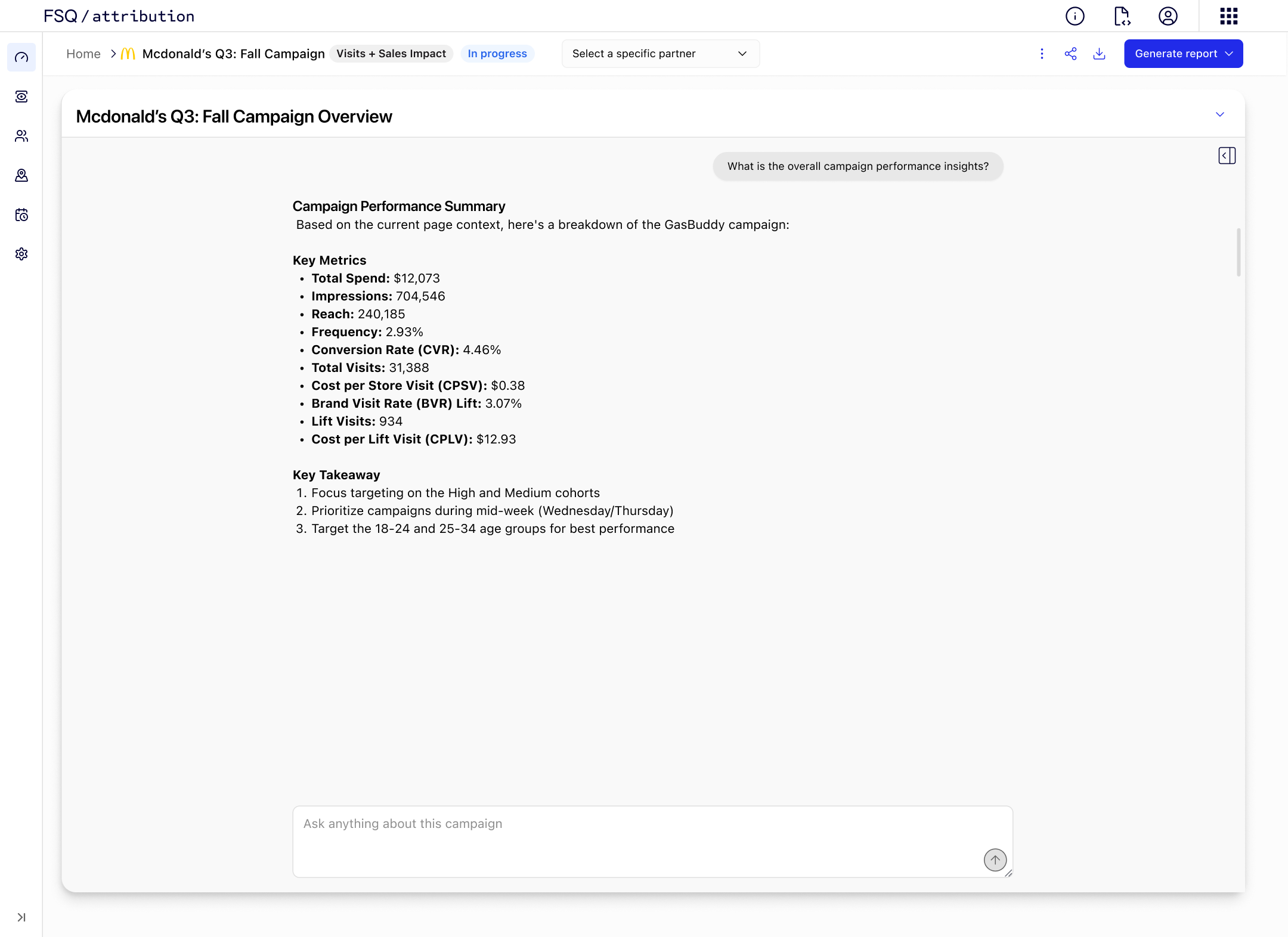
Task: Expand the sidebar navigation arrow
Action: 21,917
